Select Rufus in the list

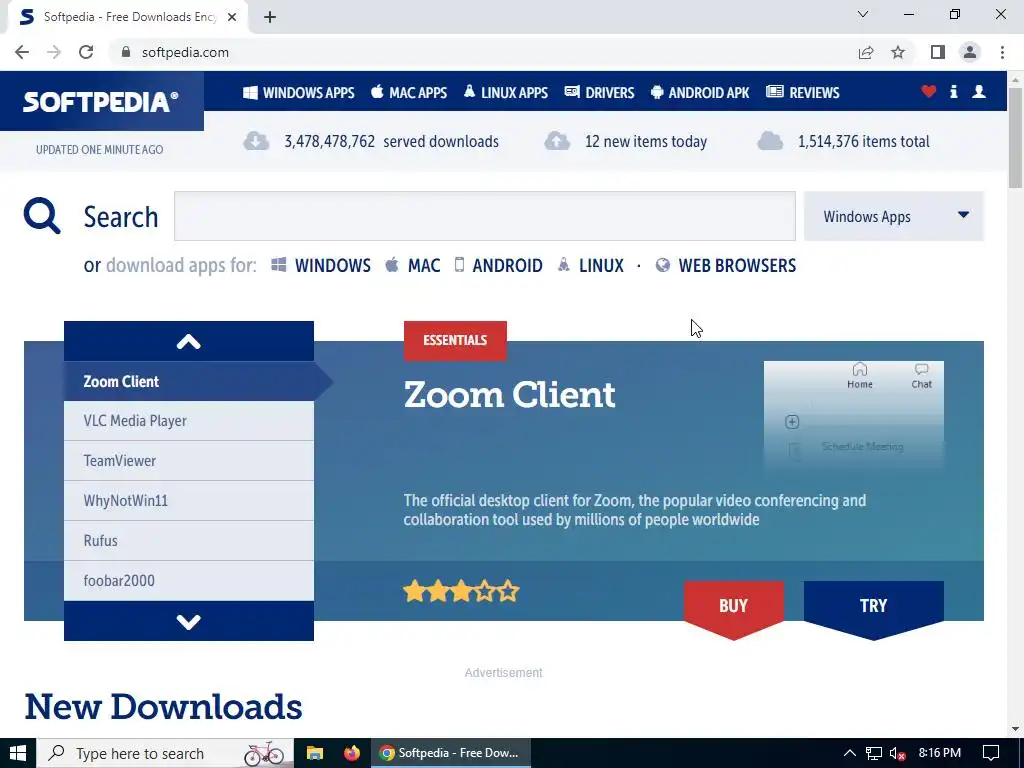(189, 541)
